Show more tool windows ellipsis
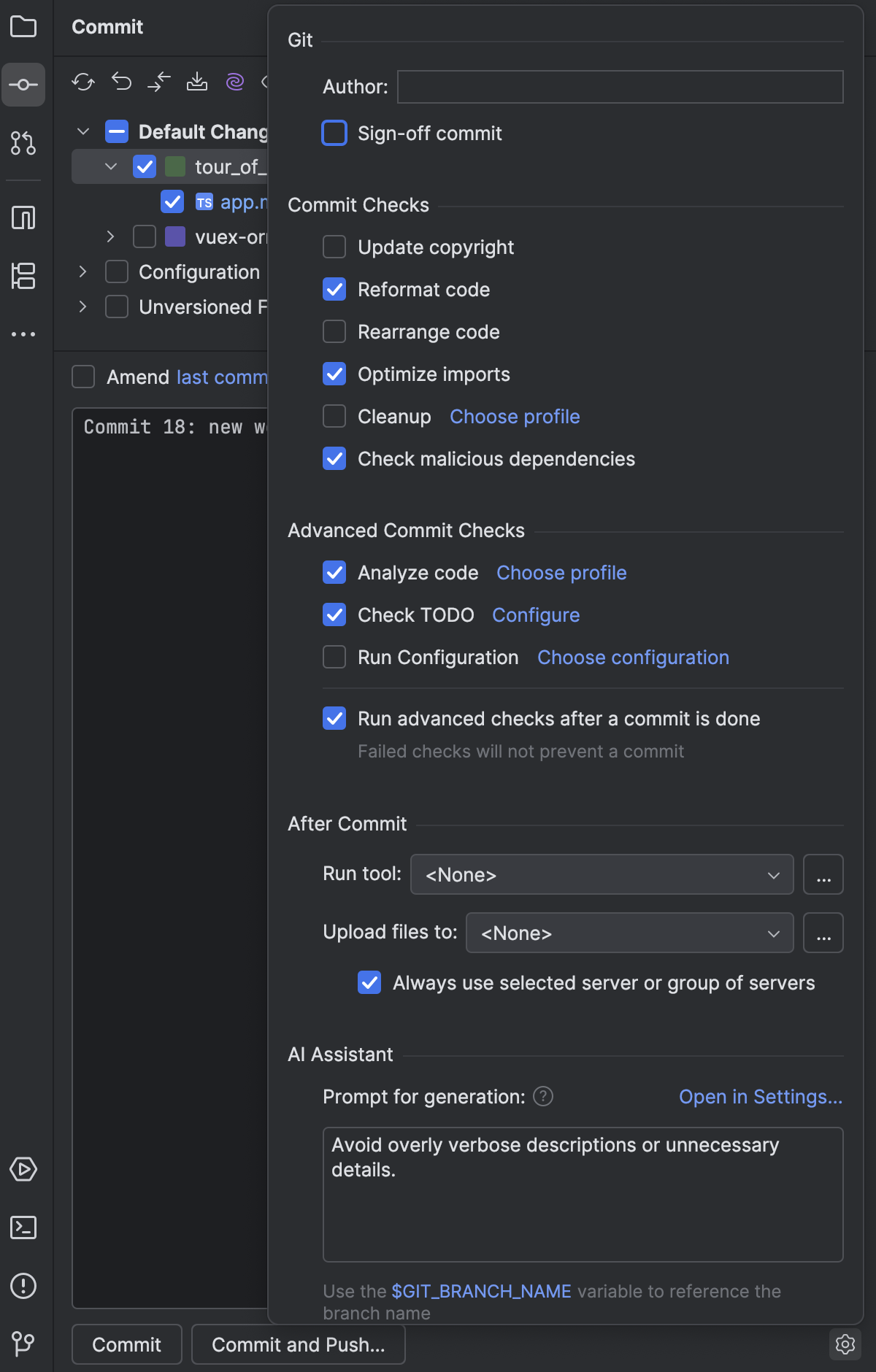The height and width of the screenshot is (1372, 876). pos(23,334)
